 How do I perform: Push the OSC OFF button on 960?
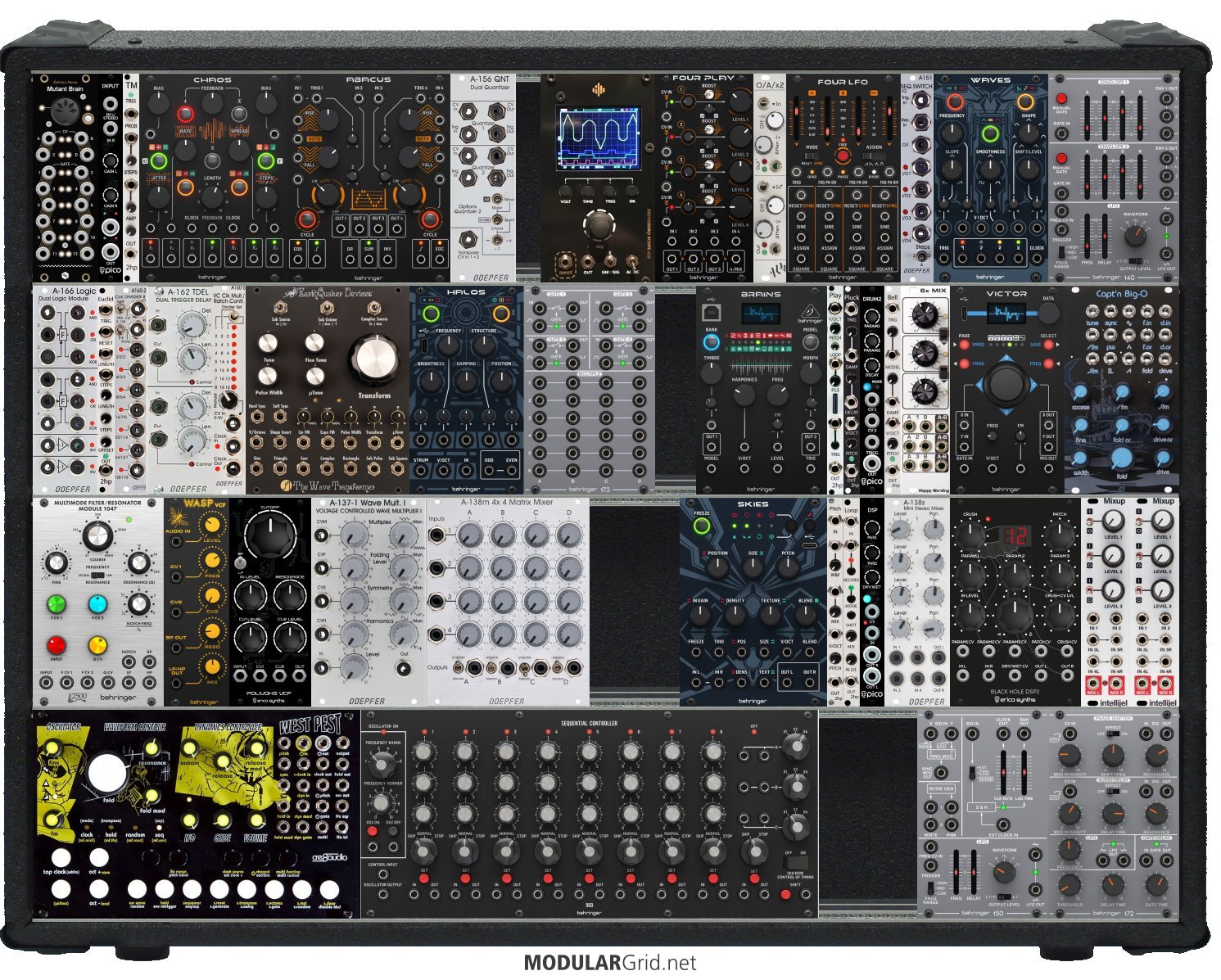click(391, 831)
